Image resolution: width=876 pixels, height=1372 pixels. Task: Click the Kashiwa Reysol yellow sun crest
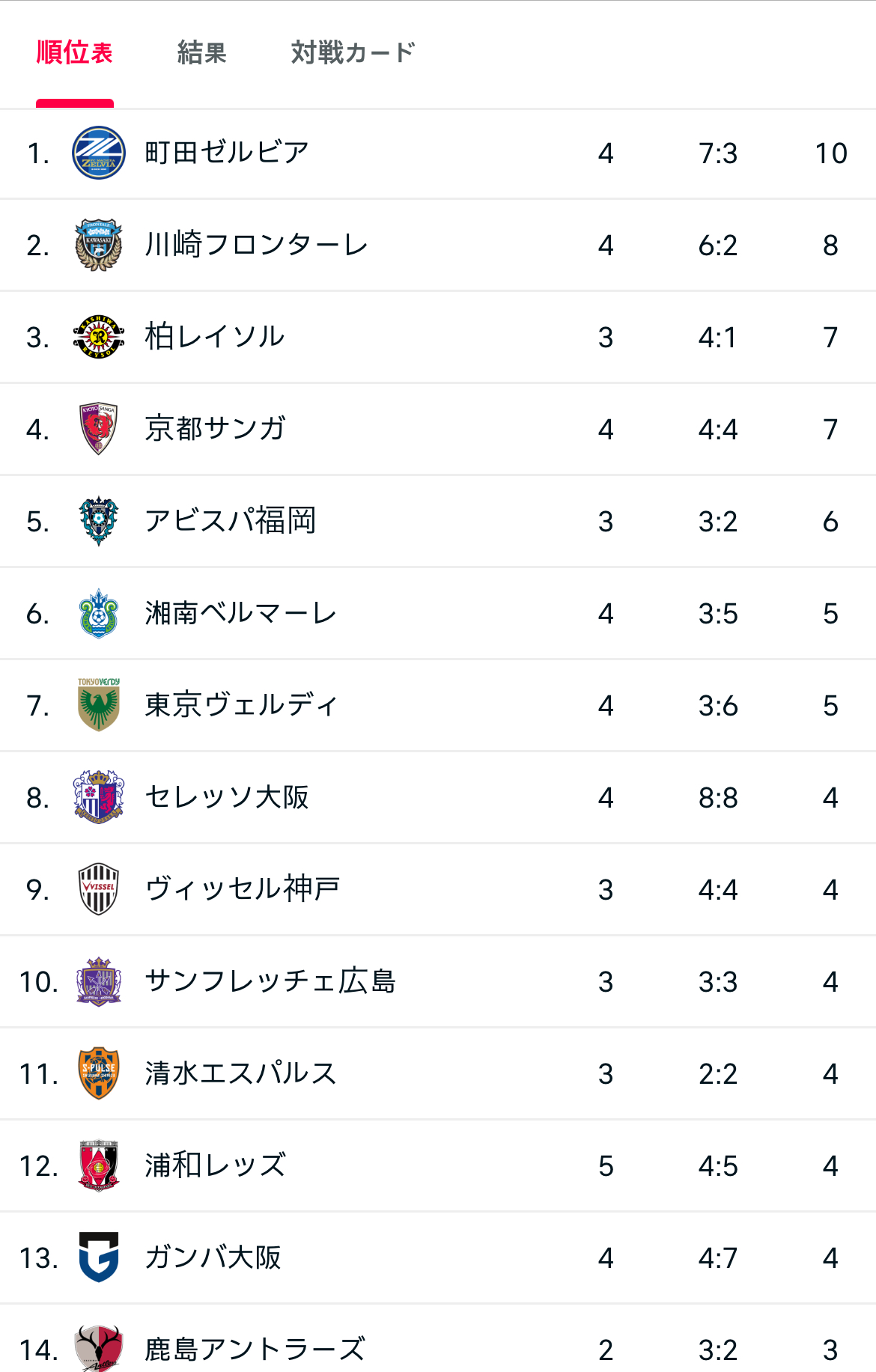tap(99, 337)
